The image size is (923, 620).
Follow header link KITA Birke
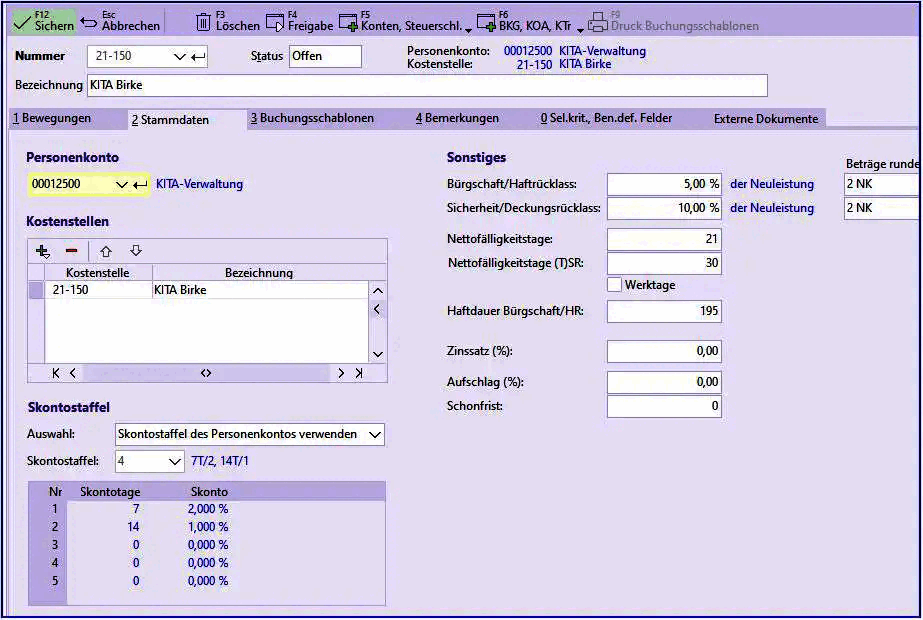(x=585, y=64)
